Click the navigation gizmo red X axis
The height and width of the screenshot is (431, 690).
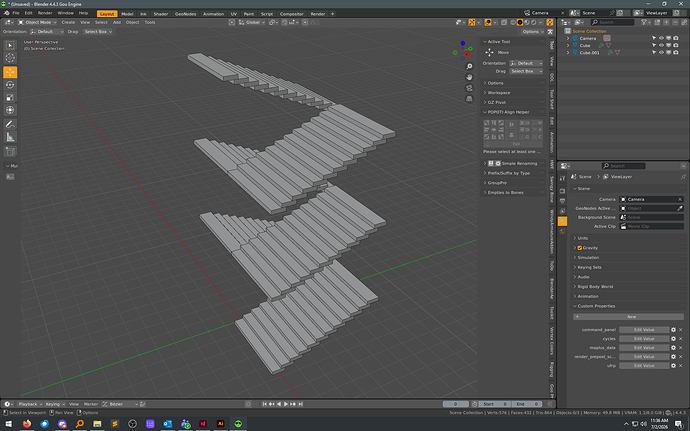click(467, 55)
